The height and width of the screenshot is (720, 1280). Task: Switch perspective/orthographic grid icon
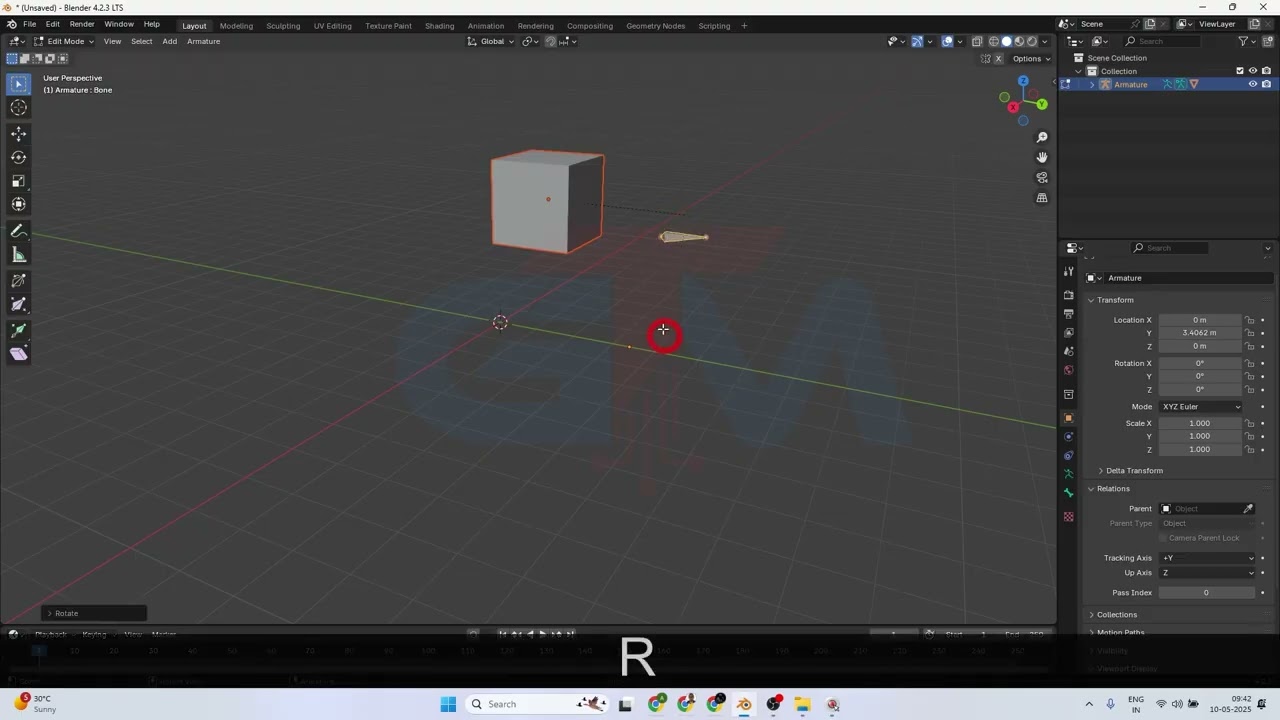coord(1042,198)
